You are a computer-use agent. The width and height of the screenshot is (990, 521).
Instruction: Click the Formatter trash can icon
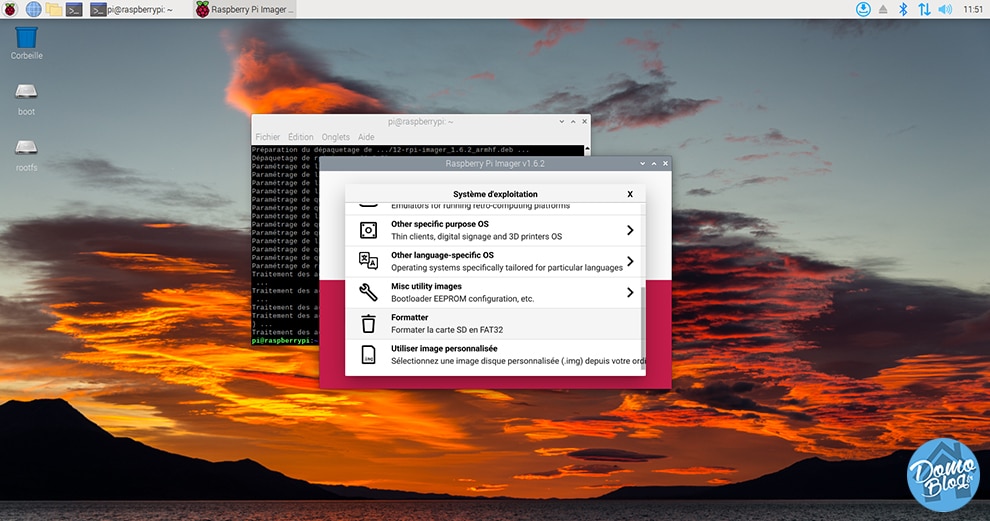[368, 323]
